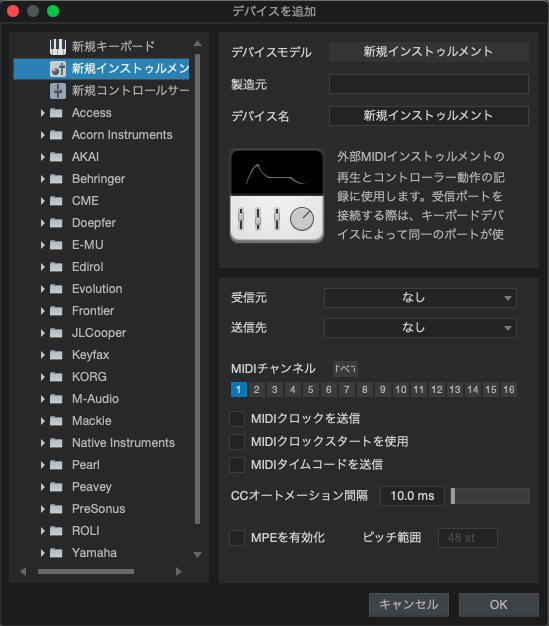The height and width of the screenshot is (626, 549).
Task: Click the M-Audio folder icon
Action: tap(56, 398)
